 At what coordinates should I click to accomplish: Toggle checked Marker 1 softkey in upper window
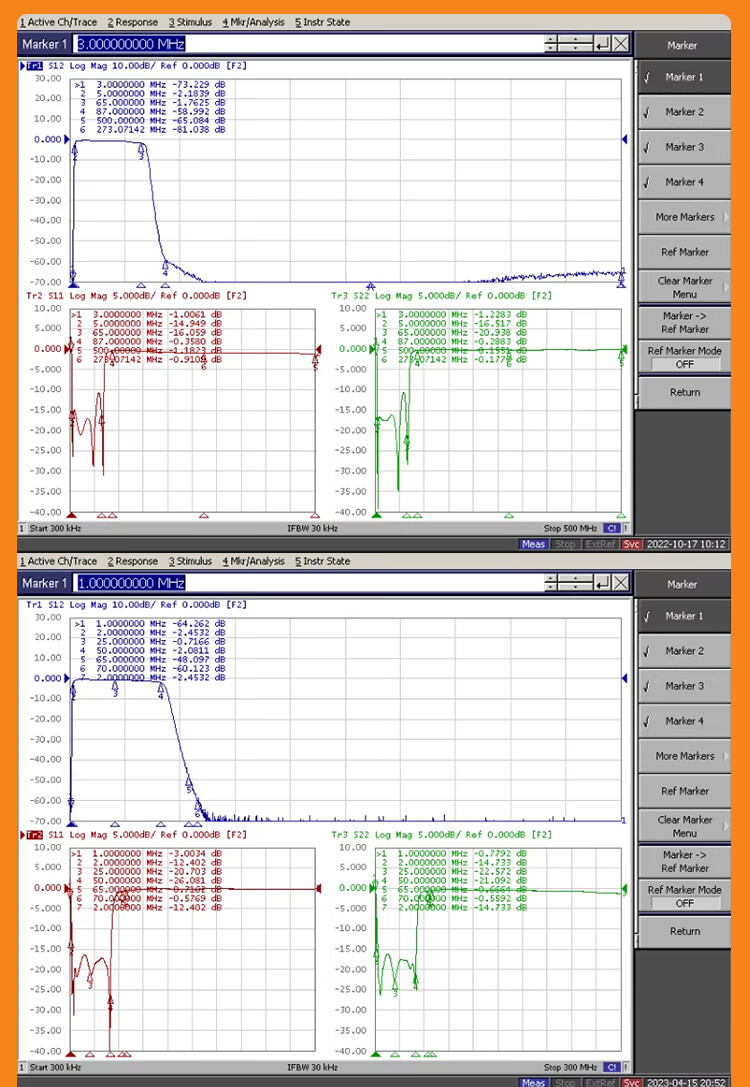pos(684,77)
